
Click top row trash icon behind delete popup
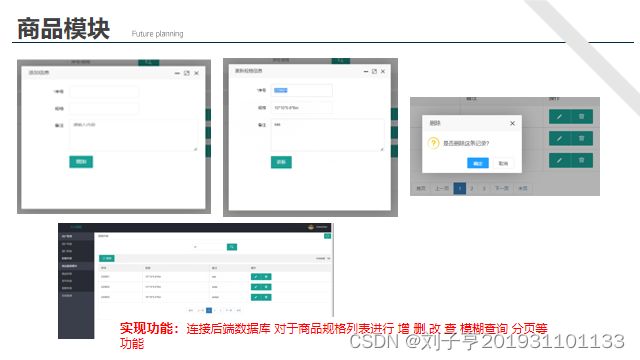(582, 117)
